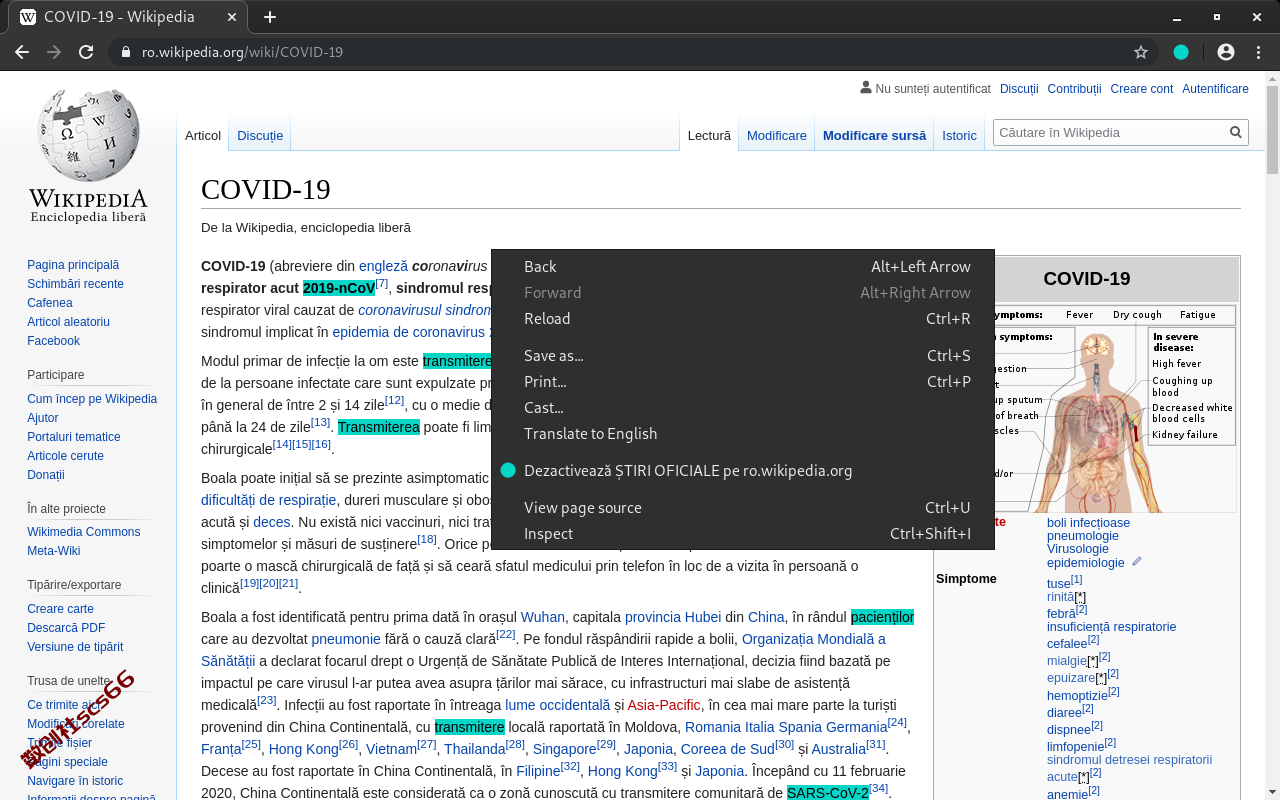Click the browser back arrow
The width and height of the screenshot is (1280, 800).
click(22, 52)
